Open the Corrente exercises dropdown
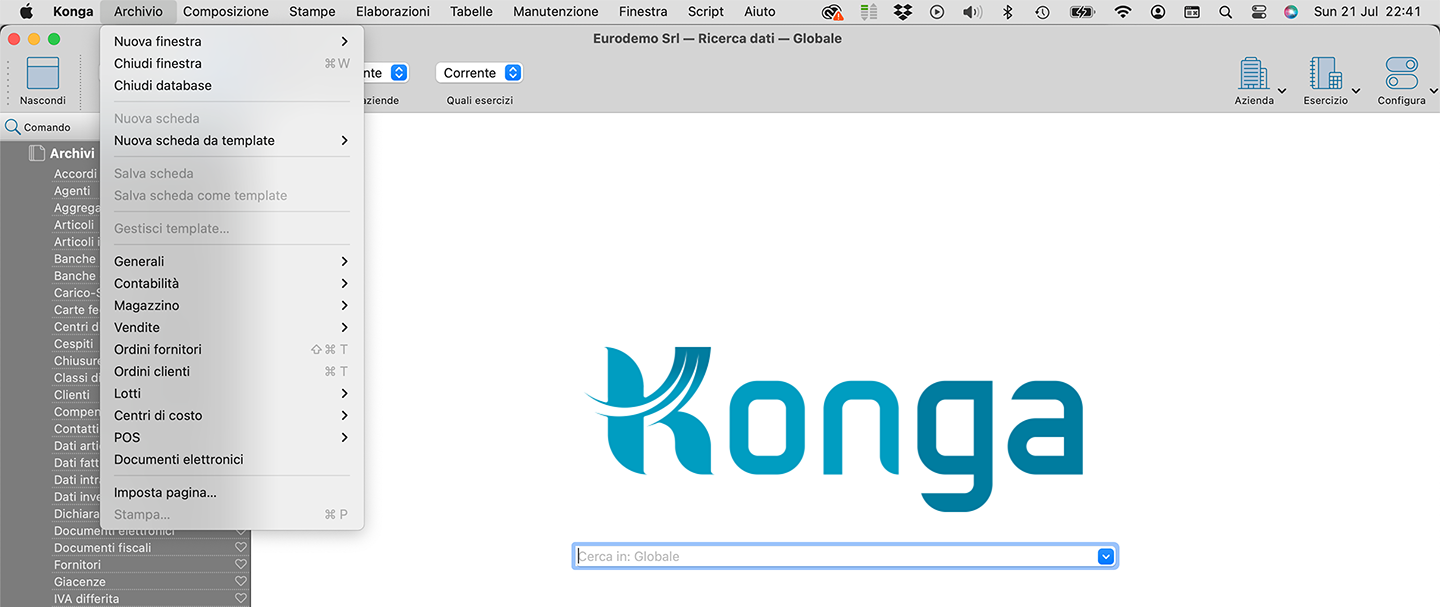 pos(480,73)
